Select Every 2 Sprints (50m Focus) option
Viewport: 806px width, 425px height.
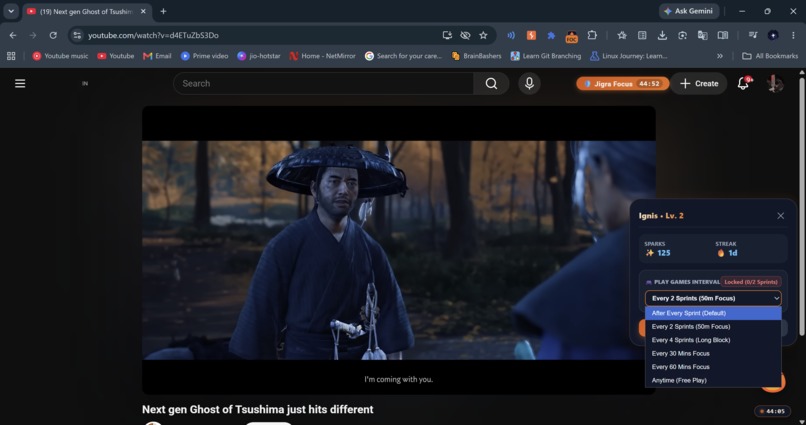713,326
